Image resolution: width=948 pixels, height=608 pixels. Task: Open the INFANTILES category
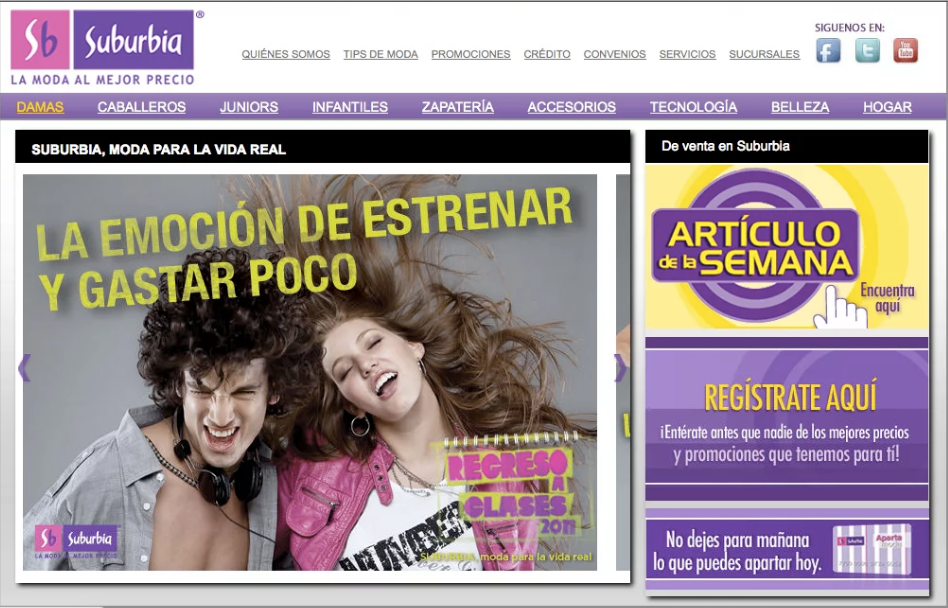click(x=350, y=107)
